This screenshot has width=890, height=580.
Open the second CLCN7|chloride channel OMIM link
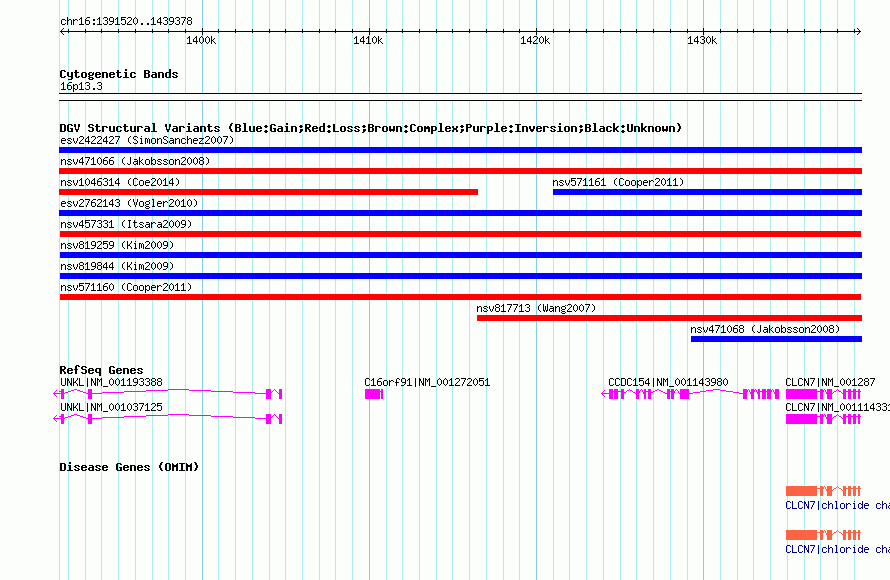coord(837,549)
